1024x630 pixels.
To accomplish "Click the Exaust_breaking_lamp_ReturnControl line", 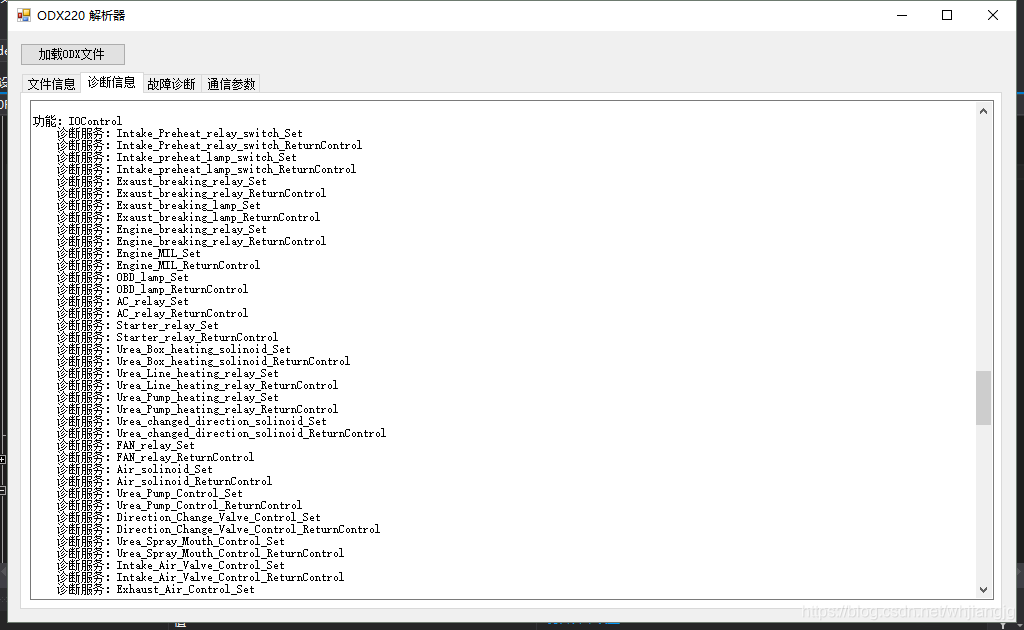I will [x=189, y=217].
